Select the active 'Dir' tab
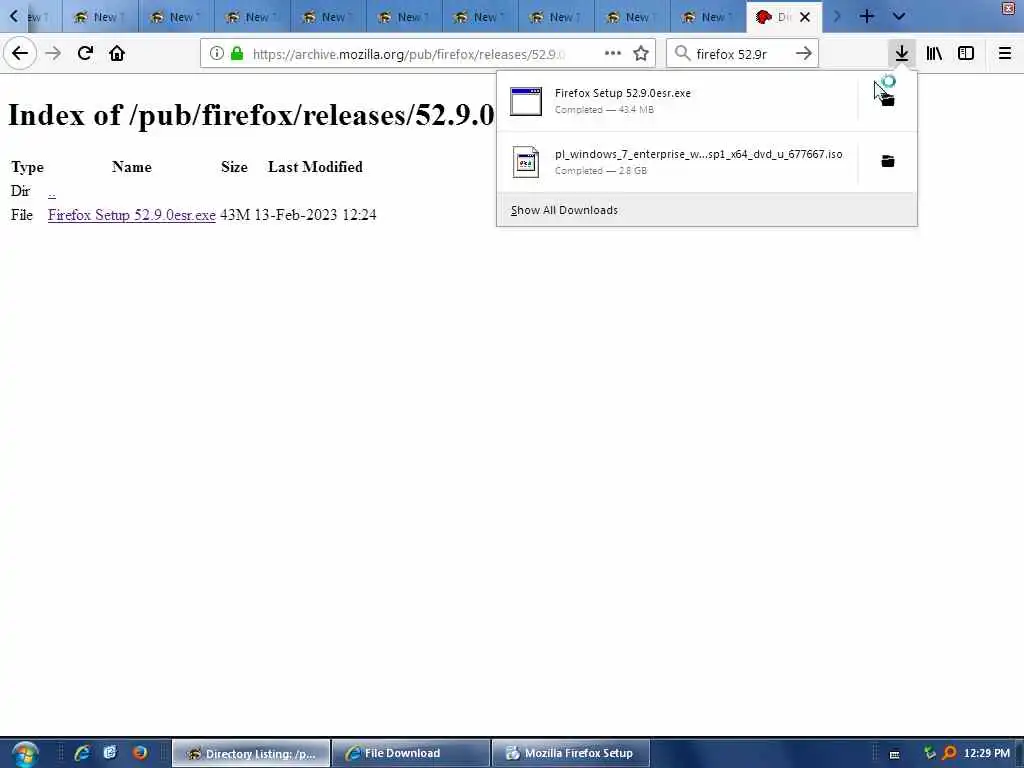This screenshot has width=1024, height=768. click(x=784, y=17)
